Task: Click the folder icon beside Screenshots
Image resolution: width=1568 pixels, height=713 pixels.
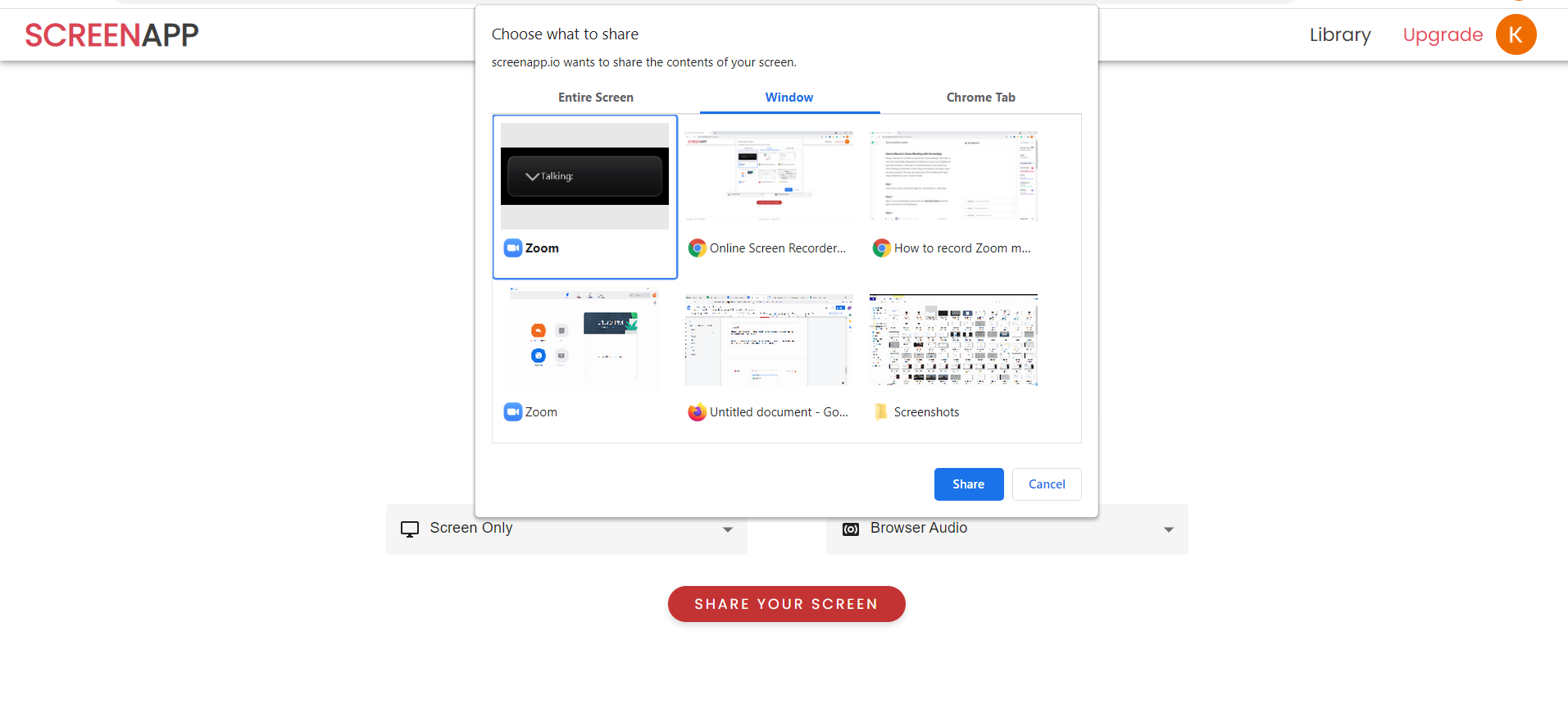Action: (x=882, y=412)
